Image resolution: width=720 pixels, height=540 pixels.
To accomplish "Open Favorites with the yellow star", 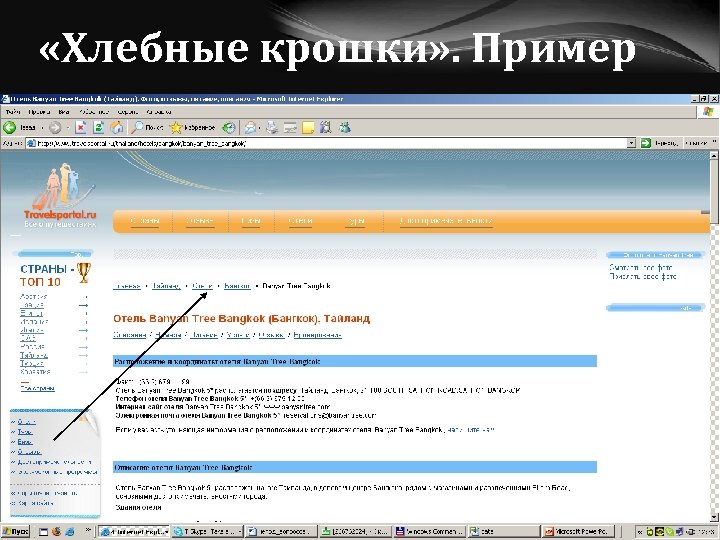I will click(176, 127).
